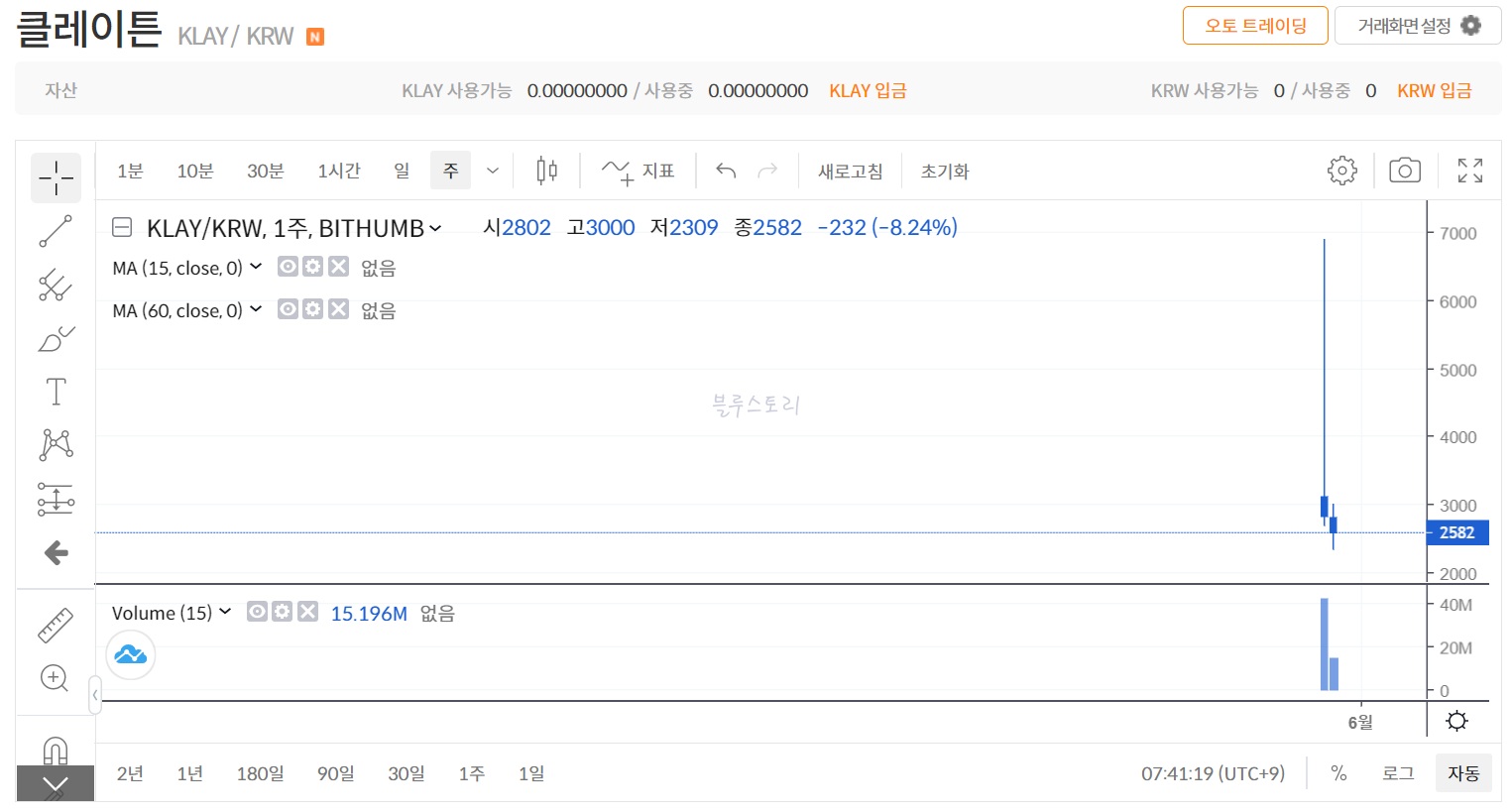Screen dimensions: 1512x812
Task: Open the timezone 07:41:19 (UTC+9) selector
Action: pos(1213,773)
